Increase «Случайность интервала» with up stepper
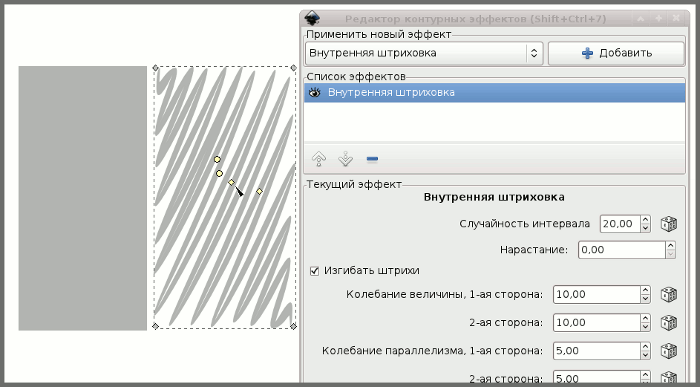 (645, 220)
